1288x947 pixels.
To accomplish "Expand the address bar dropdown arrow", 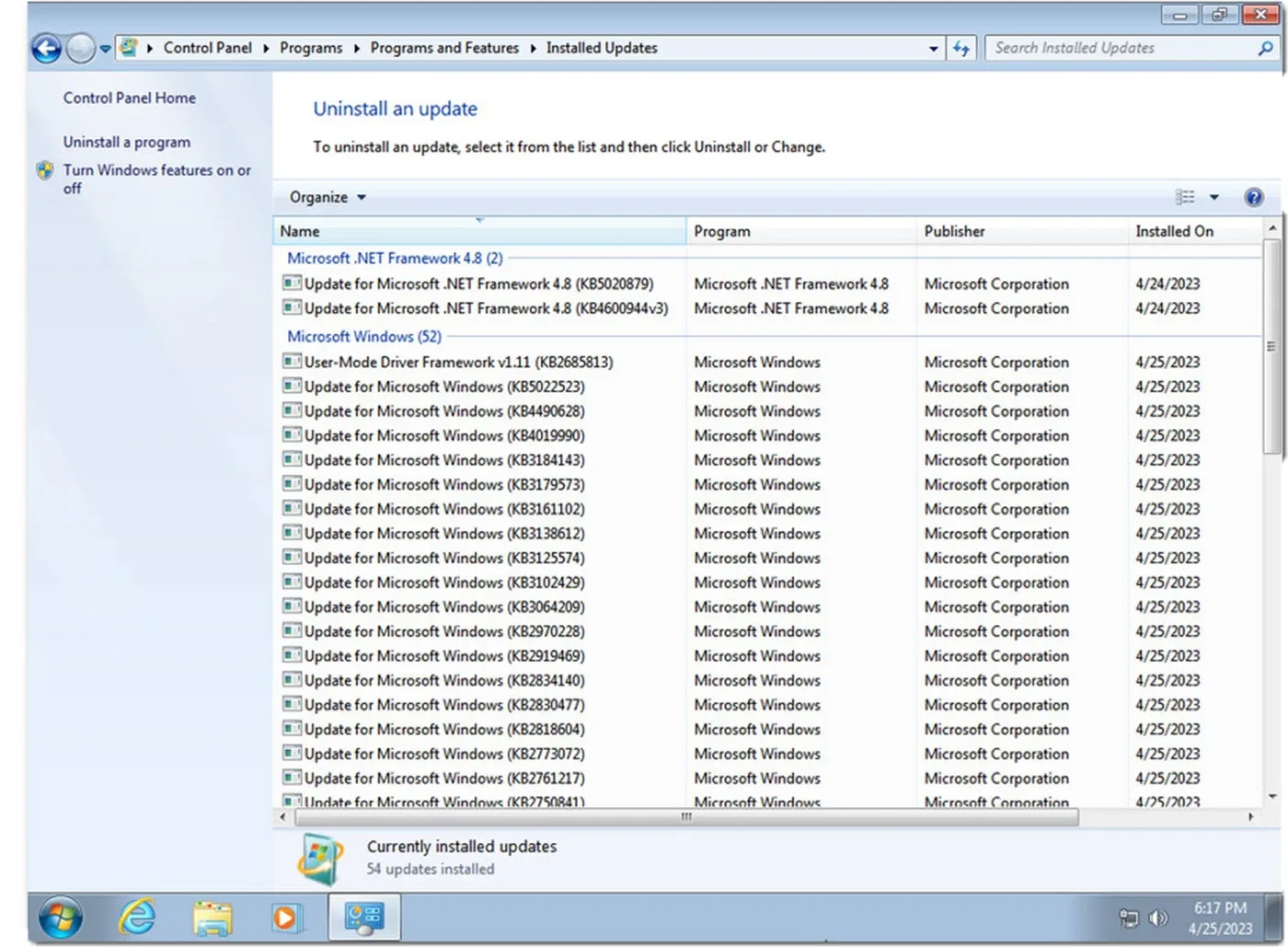I will pyautogui.click(x=933, y=48).
